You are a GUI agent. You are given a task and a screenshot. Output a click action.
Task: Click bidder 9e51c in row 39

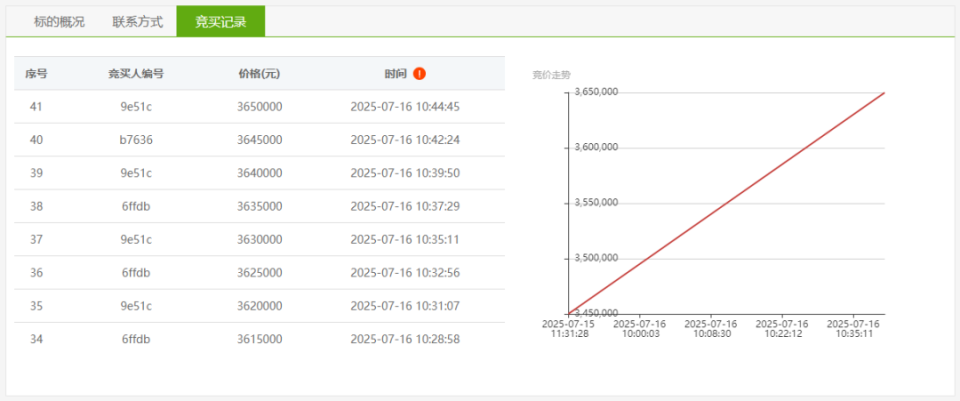point(136,173)
